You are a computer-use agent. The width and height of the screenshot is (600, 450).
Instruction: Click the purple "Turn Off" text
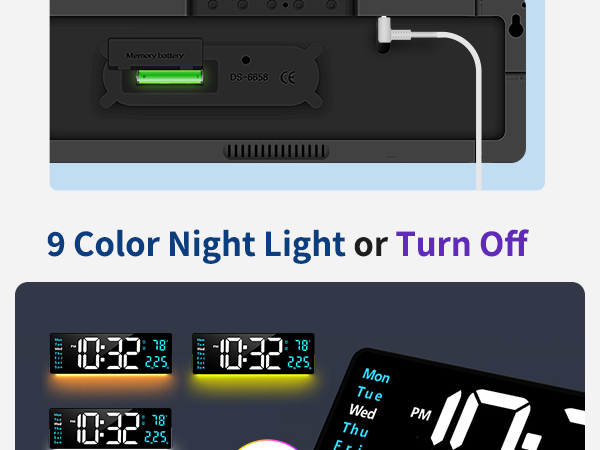(462, 243)
